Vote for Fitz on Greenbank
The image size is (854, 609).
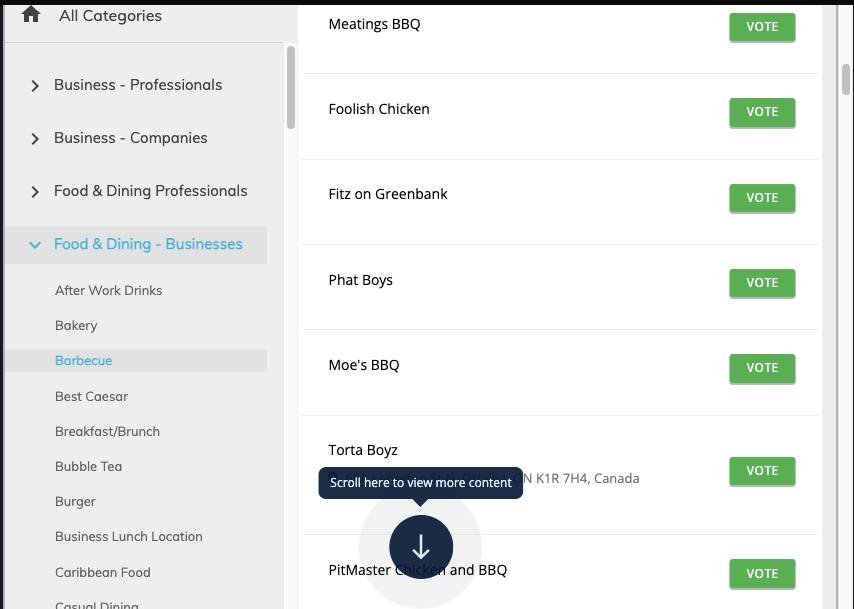coord(762,198)
